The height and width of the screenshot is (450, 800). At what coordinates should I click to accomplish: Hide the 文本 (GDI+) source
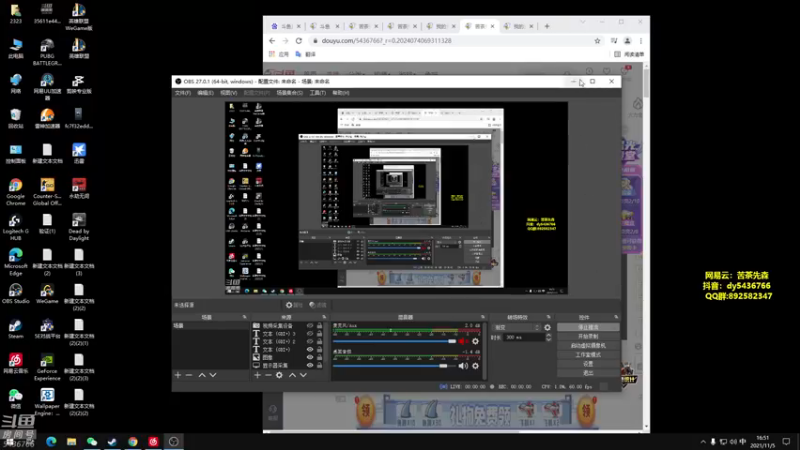tap(310, 349)
